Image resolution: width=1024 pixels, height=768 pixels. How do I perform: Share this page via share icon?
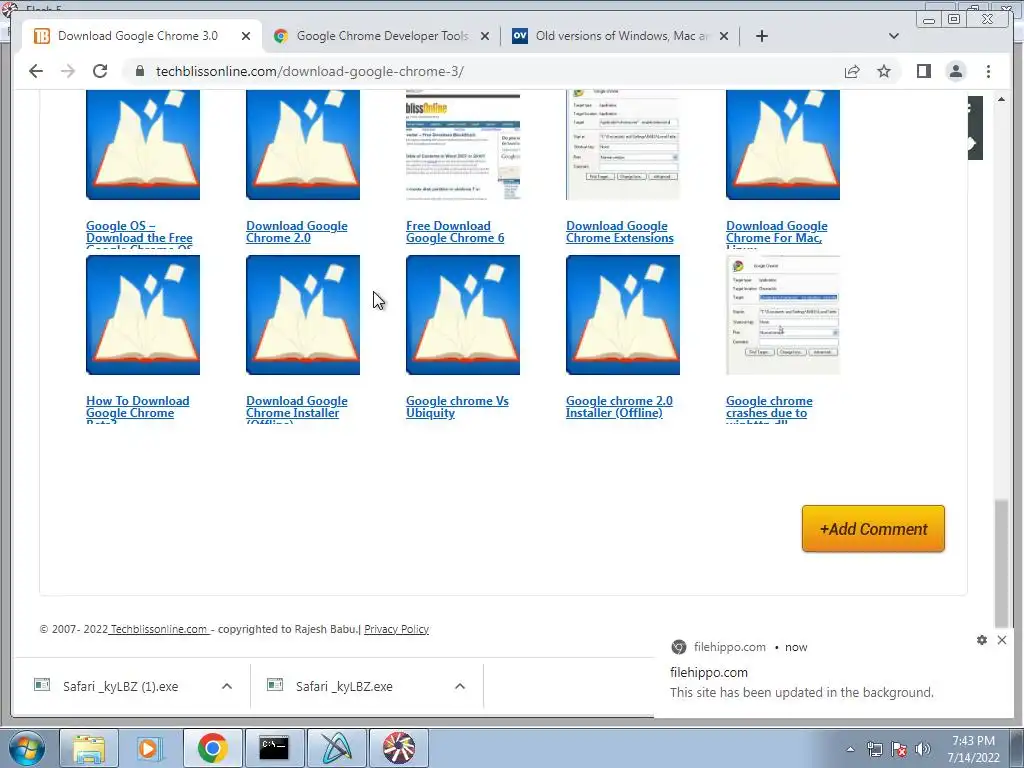(852, 71)
